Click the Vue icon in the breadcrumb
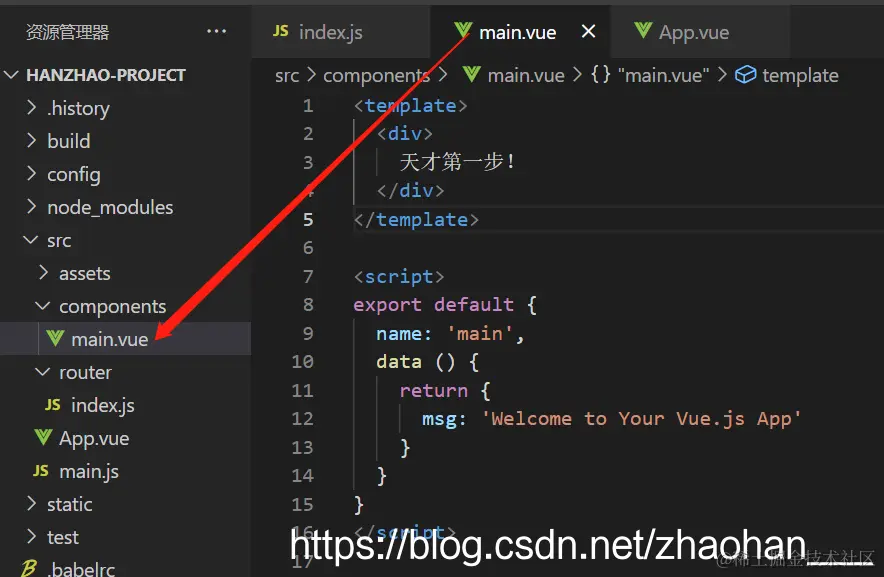Viewport: 884px width, 577px height. click(471, 74)
